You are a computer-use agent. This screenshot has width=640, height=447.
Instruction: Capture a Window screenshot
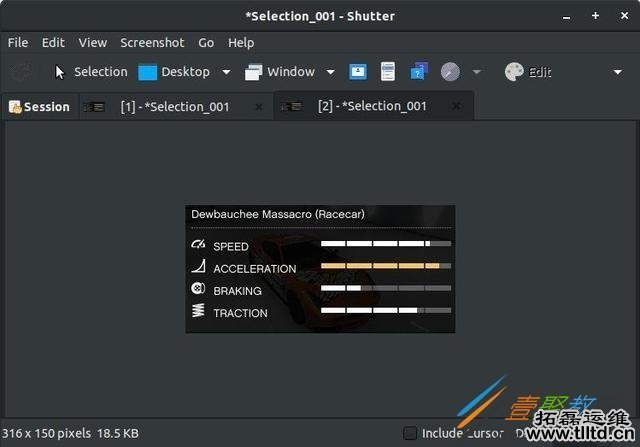click(x=280, y=72)
